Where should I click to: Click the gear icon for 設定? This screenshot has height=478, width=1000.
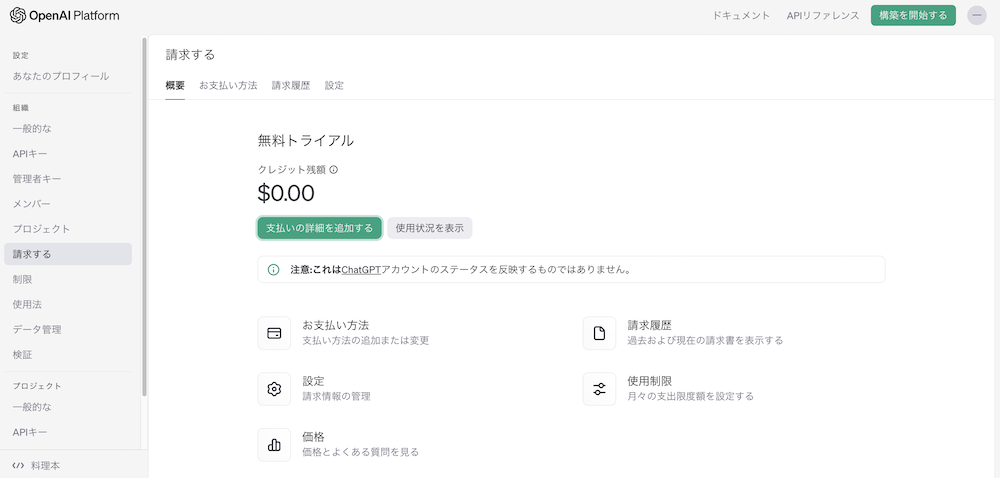tap(274, 389)
